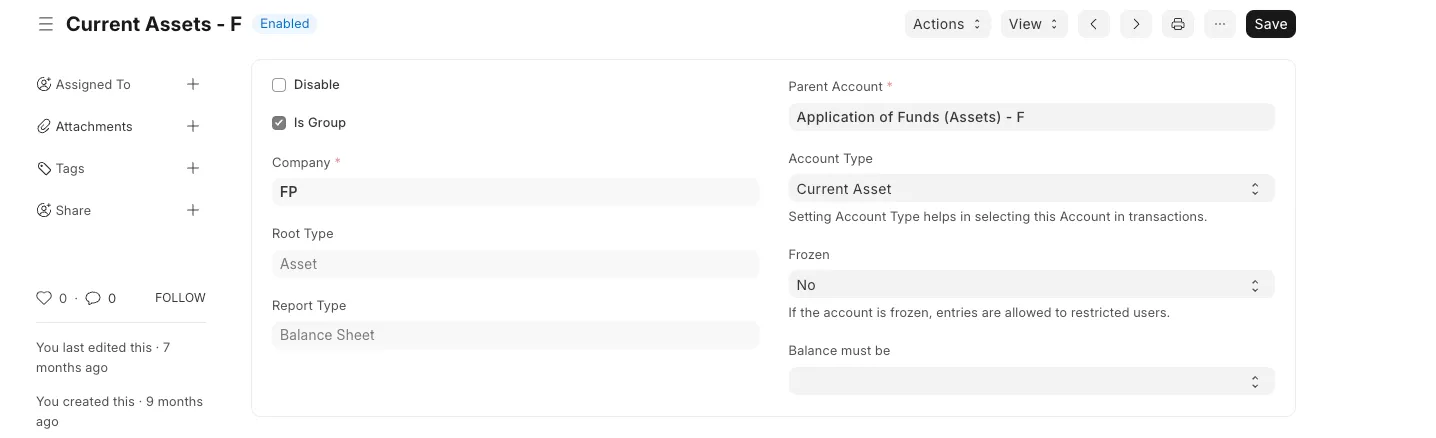Image resolution: width=1436 pixels, height=438 pixels.
Task: Add attachment using plus icon
Action: [x=193, y=127]
